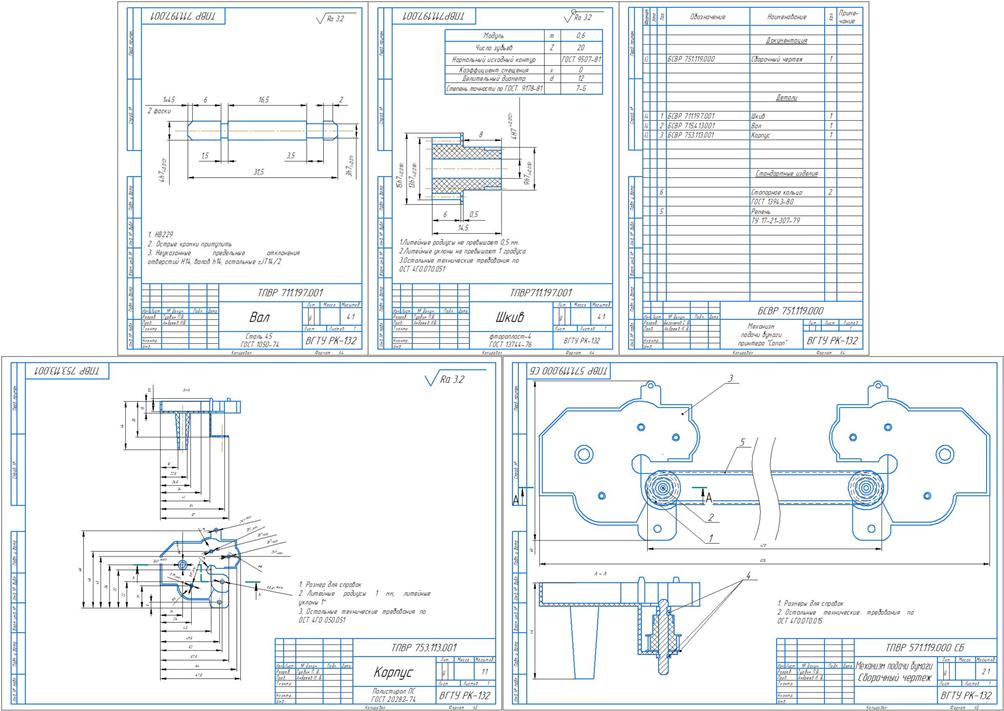
Task: Click 'БСВР 711.197.001' row in the specification
Action: [691, 117]
